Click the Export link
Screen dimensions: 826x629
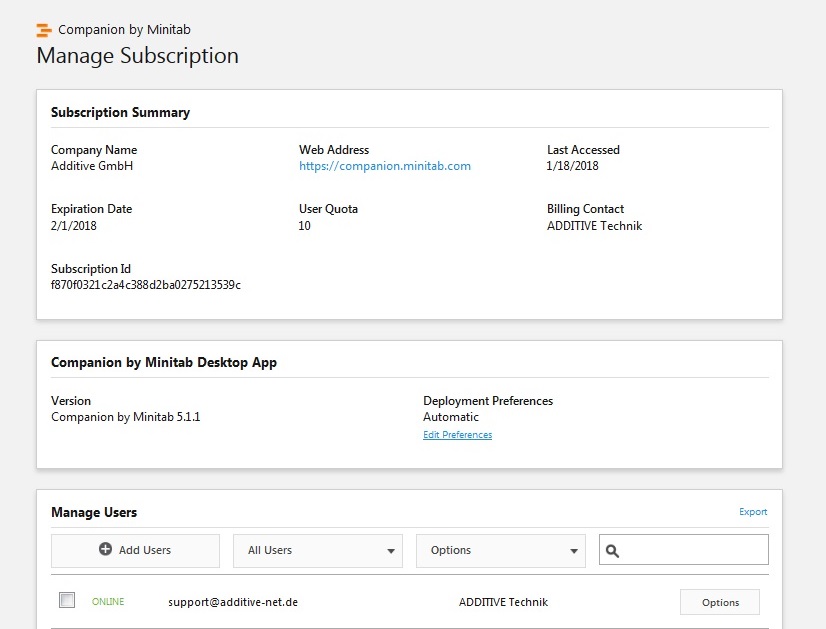point(753,512)
